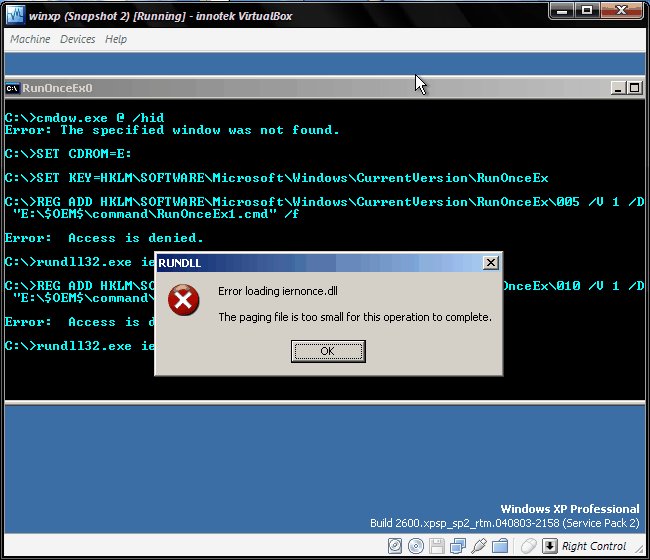Maximize the VirtualBox window
This screenshot has height=560, width=650.
click(587, 11)
